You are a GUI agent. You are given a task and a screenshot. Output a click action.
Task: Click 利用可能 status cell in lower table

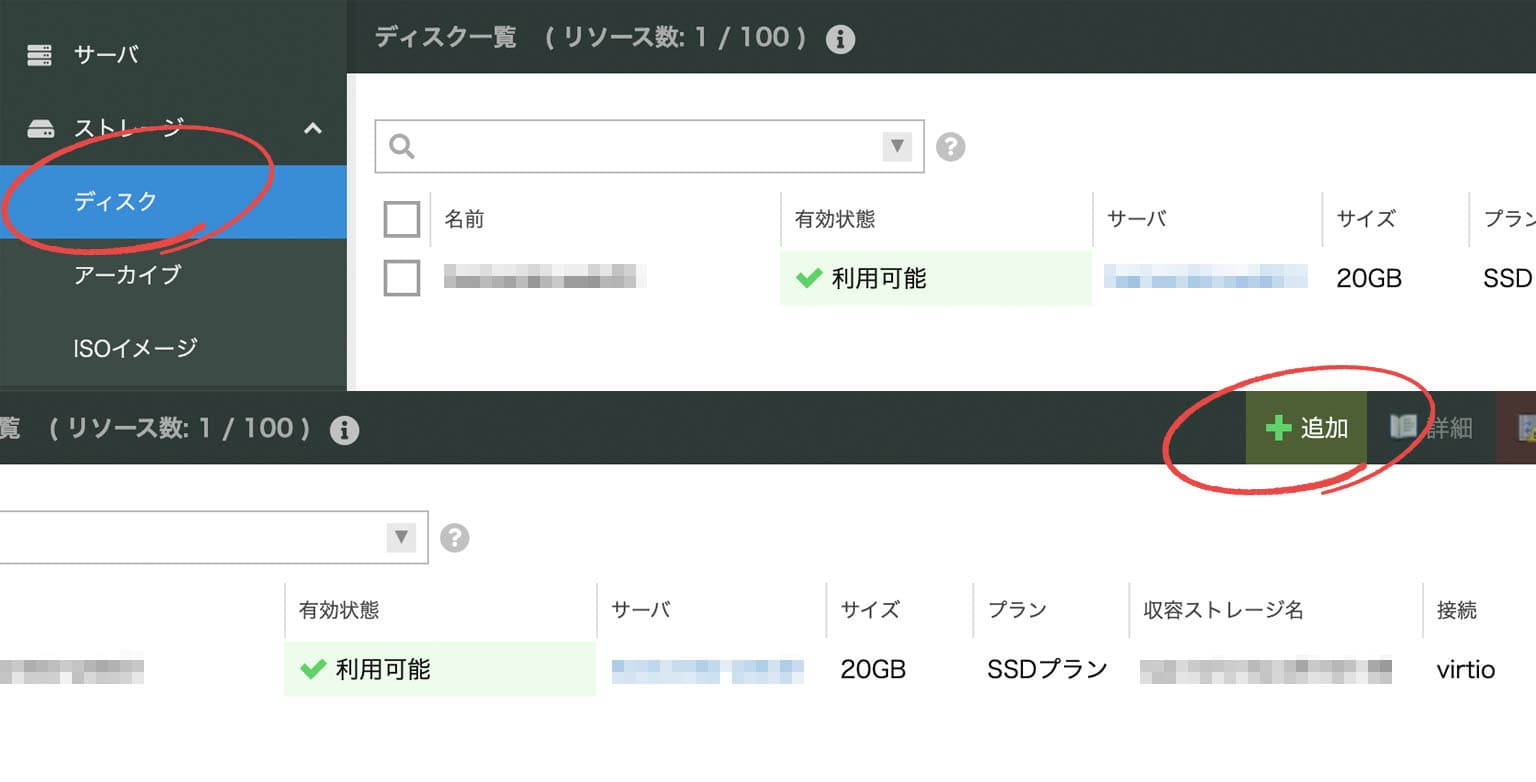click(440, 669)
